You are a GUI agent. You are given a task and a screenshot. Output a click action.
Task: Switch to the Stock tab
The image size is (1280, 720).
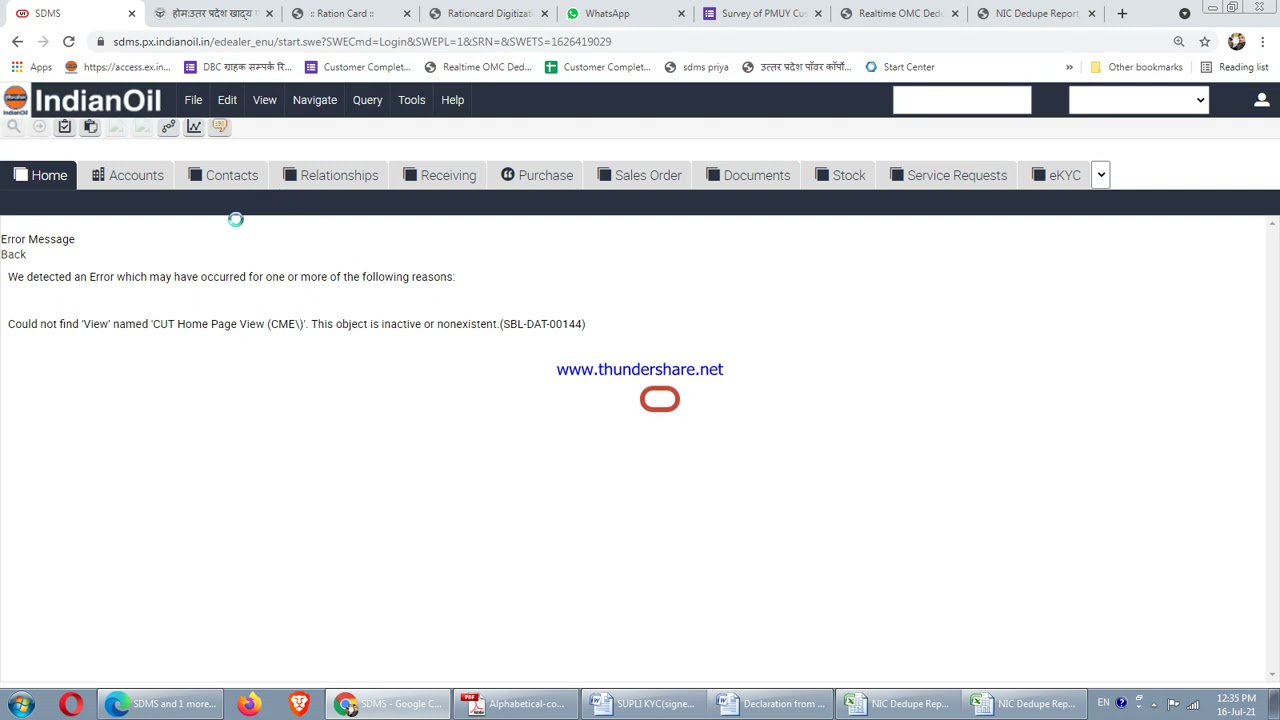(840, 176)
